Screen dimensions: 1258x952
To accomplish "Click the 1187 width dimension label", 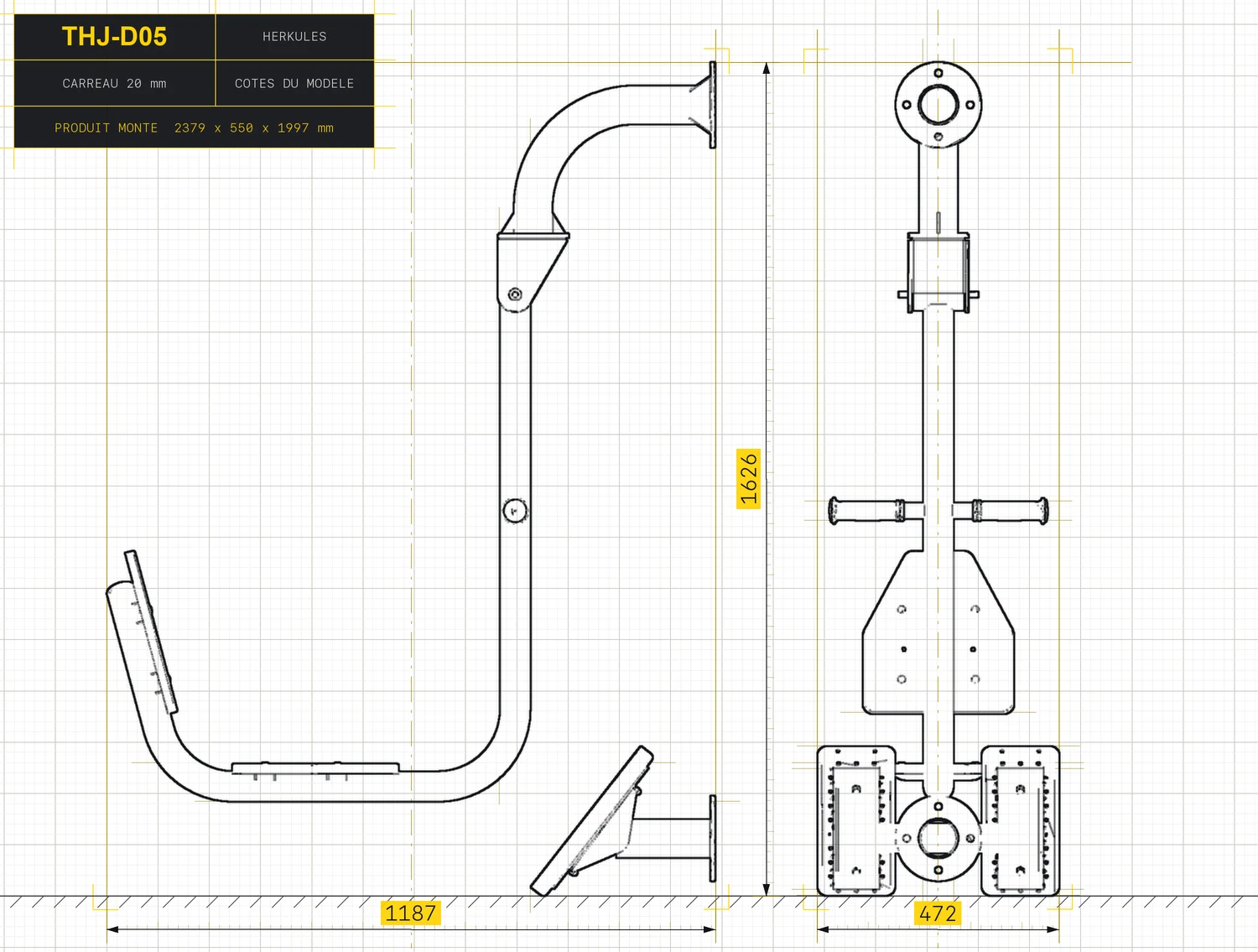I will (x=410, y=913).
